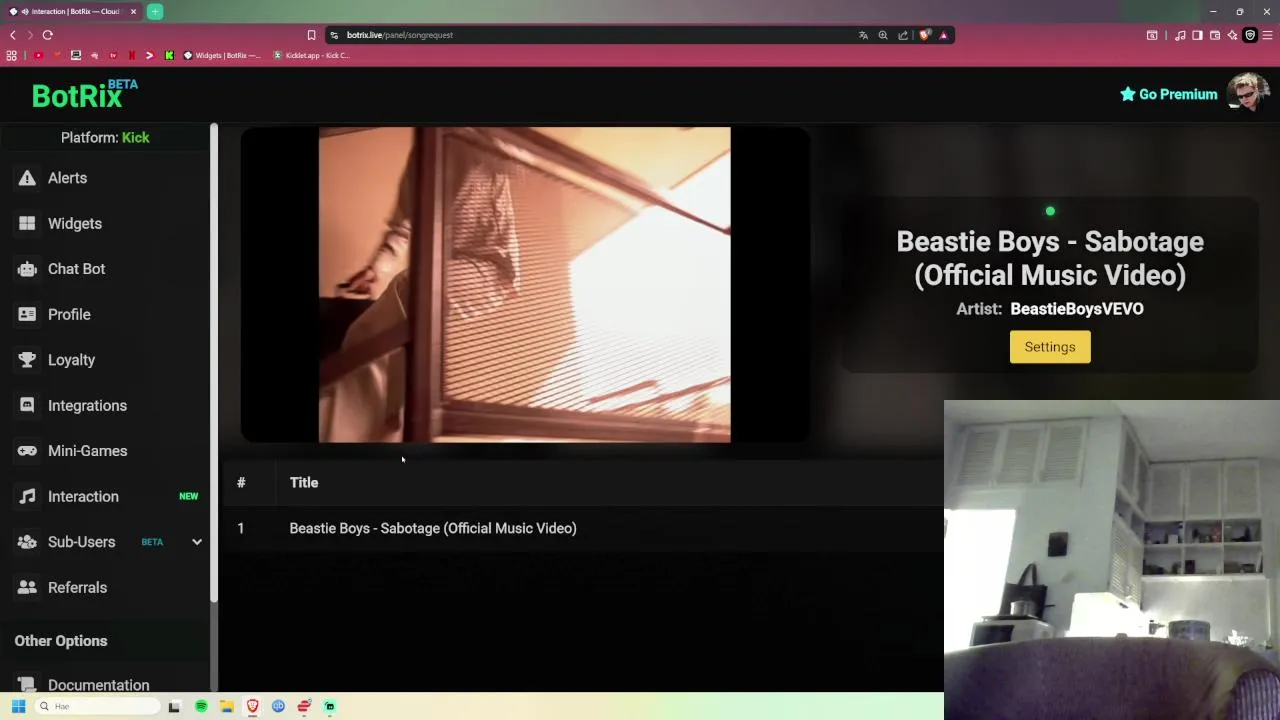Image resolution: width=1280 pixels, height=720 pixels.
Task: Open the site settings icon in address bar
Action: 335,35
